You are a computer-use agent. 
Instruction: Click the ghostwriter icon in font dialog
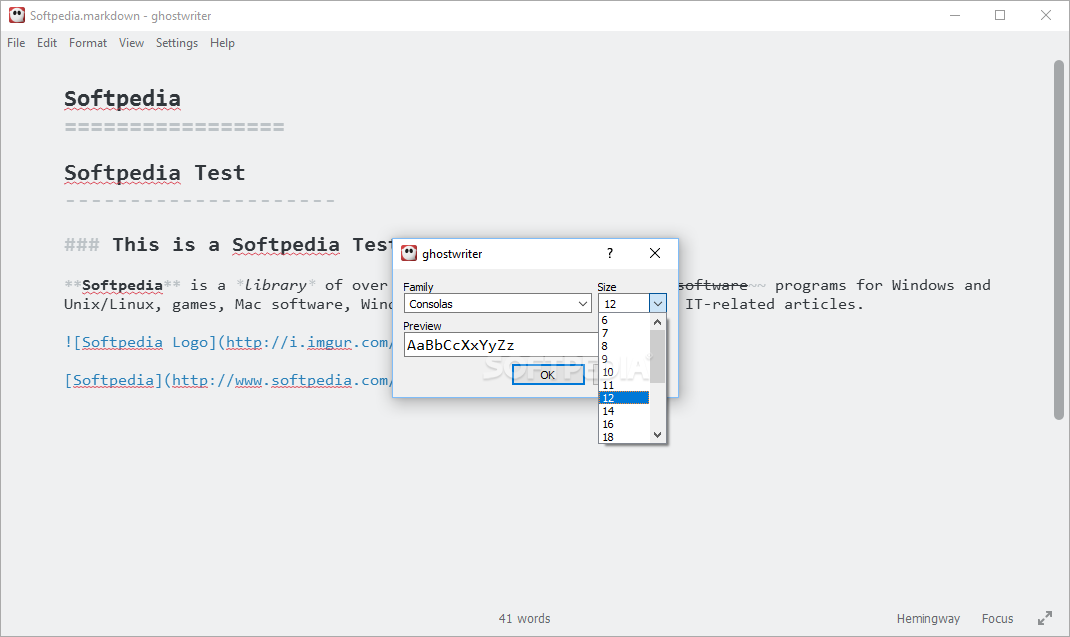pyautogui.click(x=409, y=253)
